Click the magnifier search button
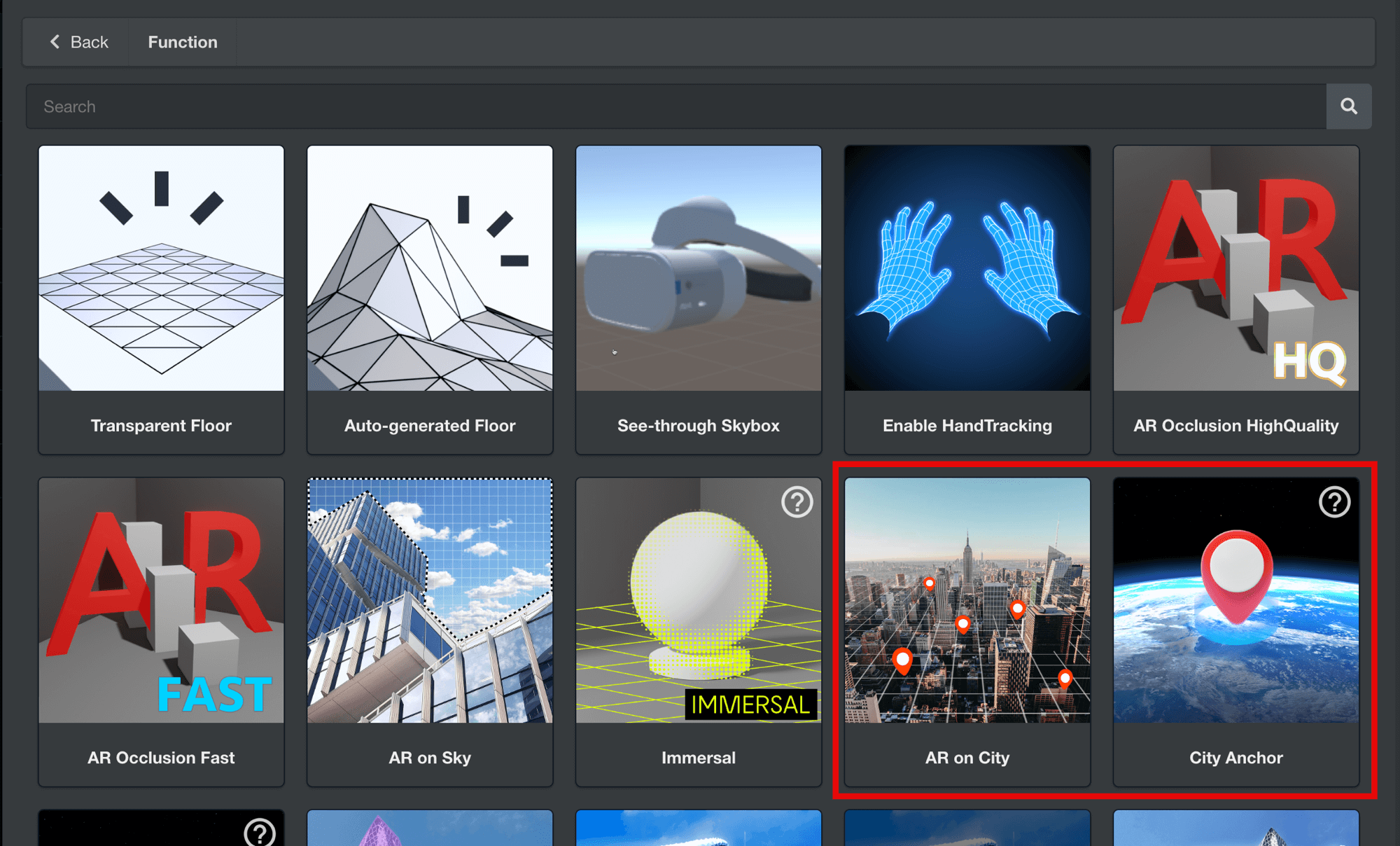 [1348, 106]
